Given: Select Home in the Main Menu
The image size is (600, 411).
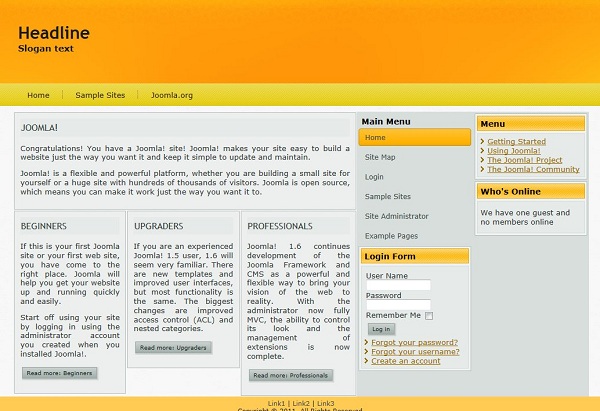Looking at the screenshot, I should [415, 137].
